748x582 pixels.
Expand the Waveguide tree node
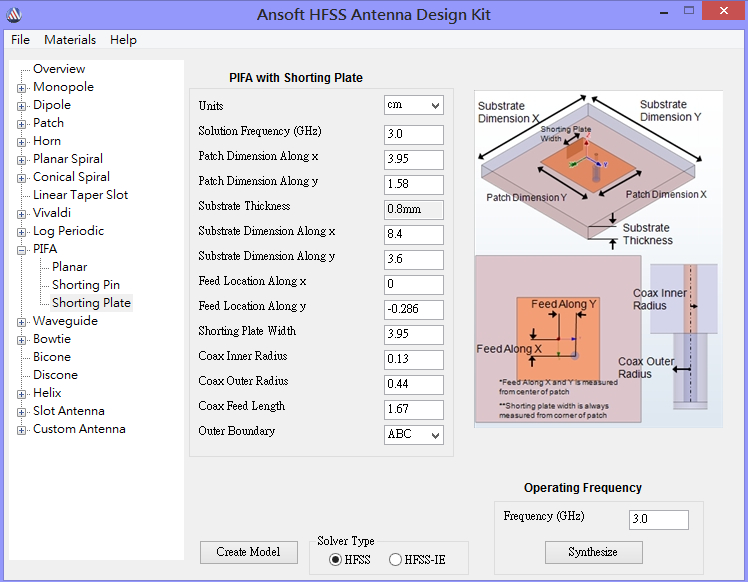pyautogui.click(x=21, y=322)
